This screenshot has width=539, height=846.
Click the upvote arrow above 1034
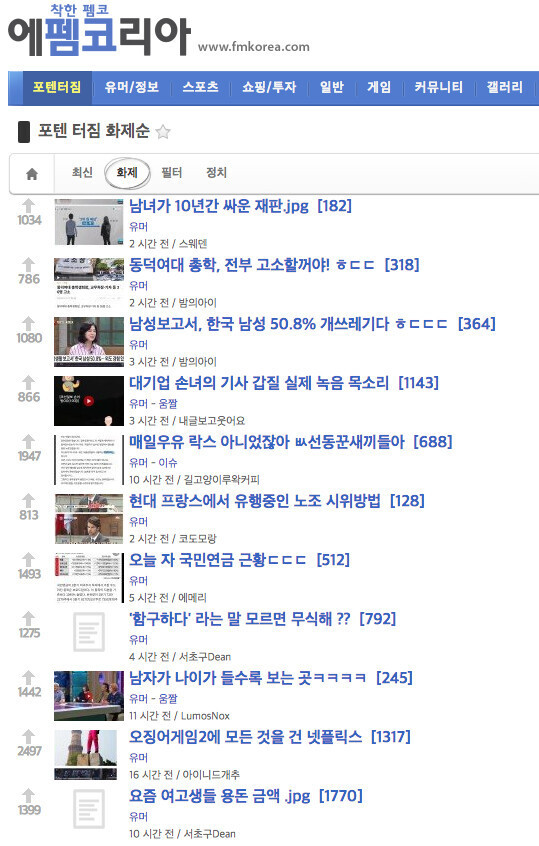click(x=29, y=206)
